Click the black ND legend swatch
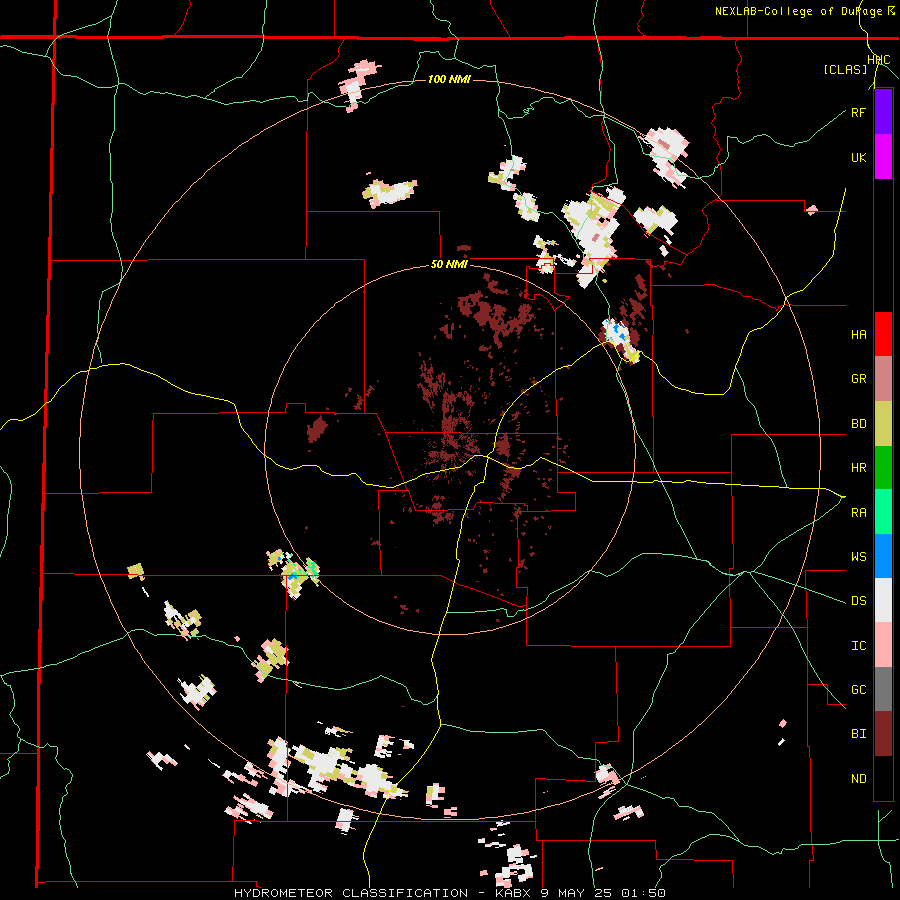This screenshot has height=900, width=900. click(x=883, y=778)
